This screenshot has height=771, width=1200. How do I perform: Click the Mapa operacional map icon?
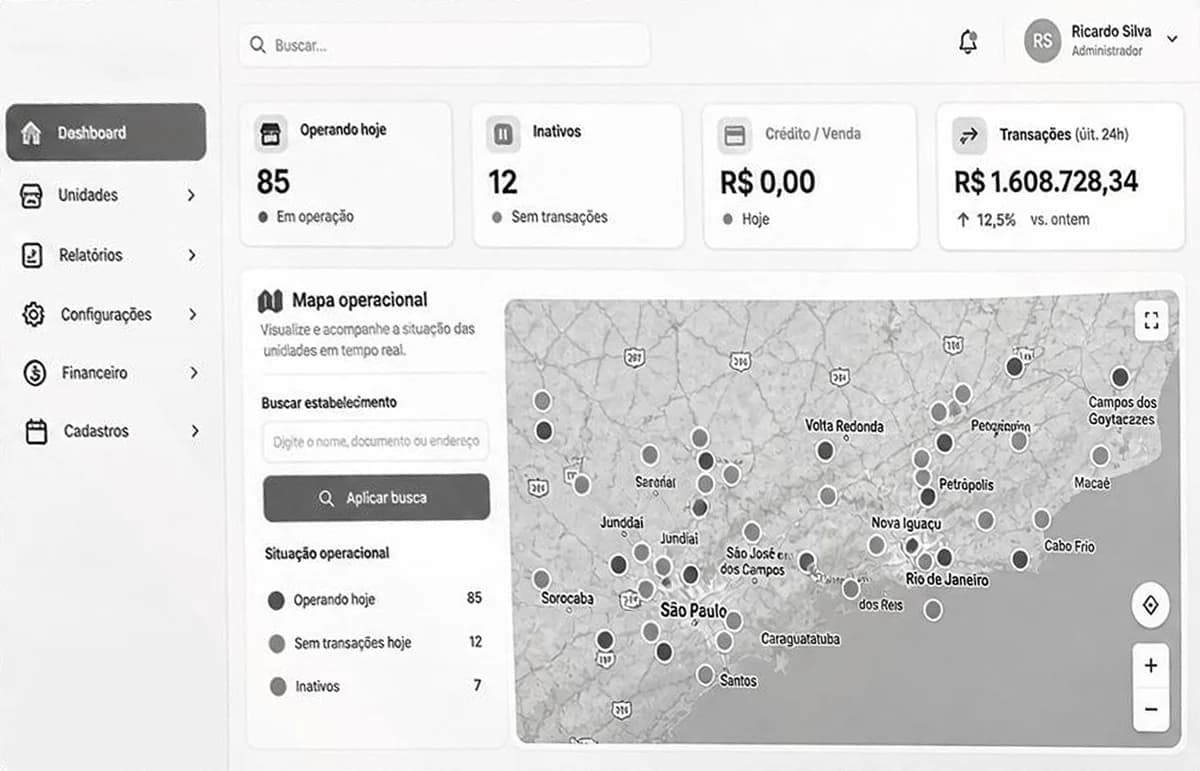(270, 300)
